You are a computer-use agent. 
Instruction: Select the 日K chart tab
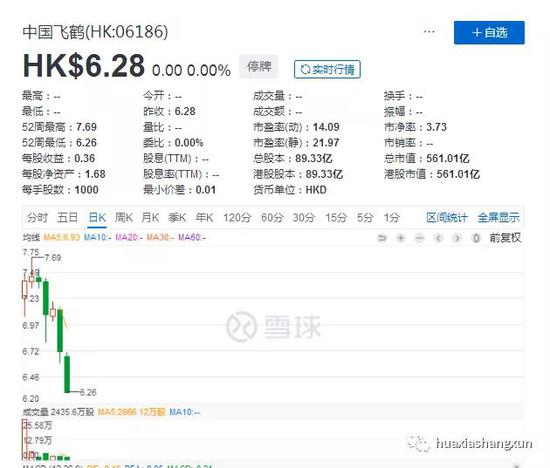(x=97, y=218)
